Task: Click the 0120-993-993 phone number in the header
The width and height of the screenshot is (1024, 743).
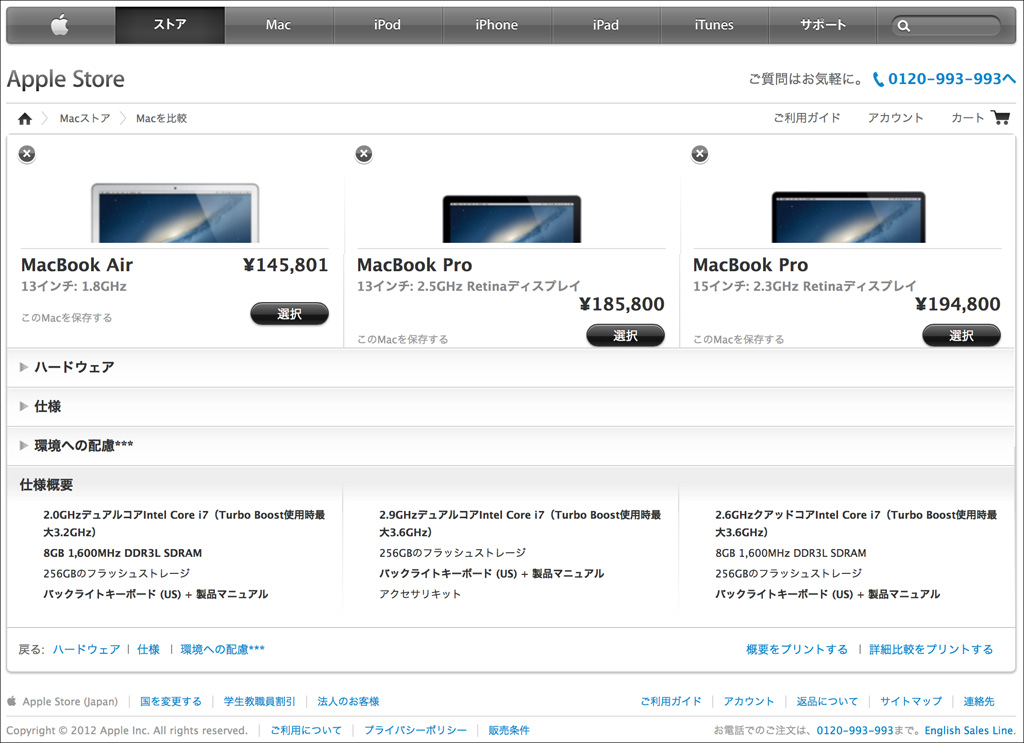Action: click(x=945, y=79)
